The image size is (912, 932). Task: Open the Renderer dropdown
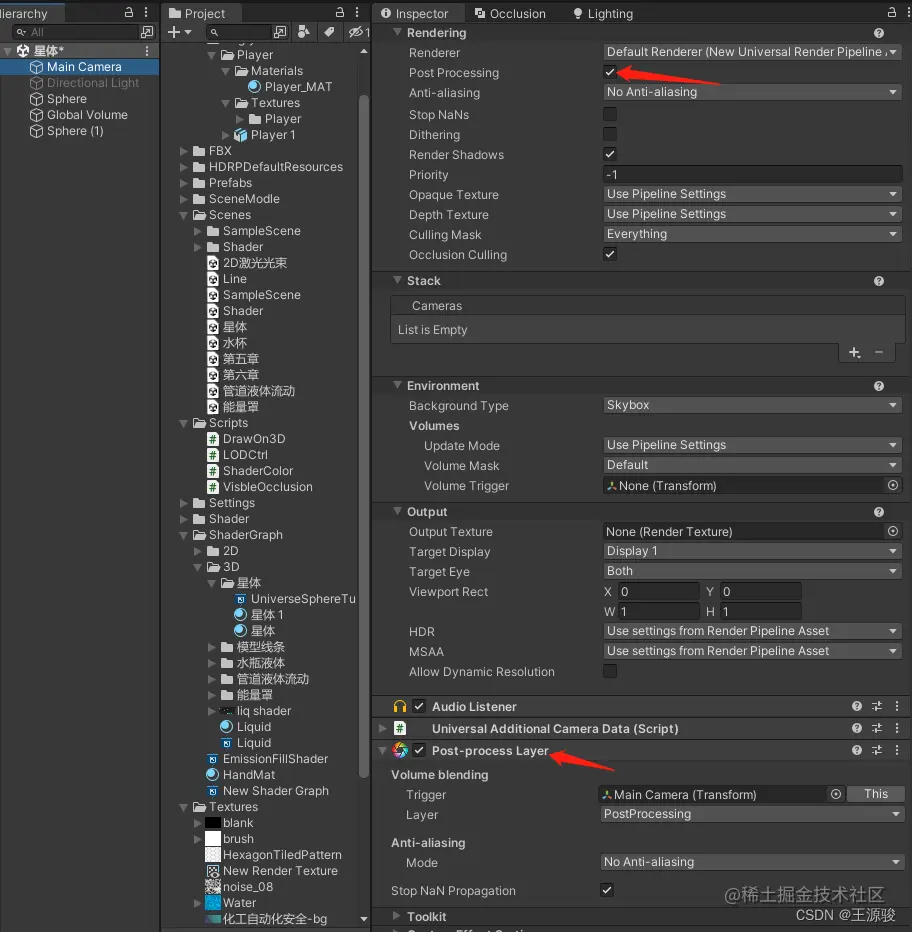coord(752,52)
